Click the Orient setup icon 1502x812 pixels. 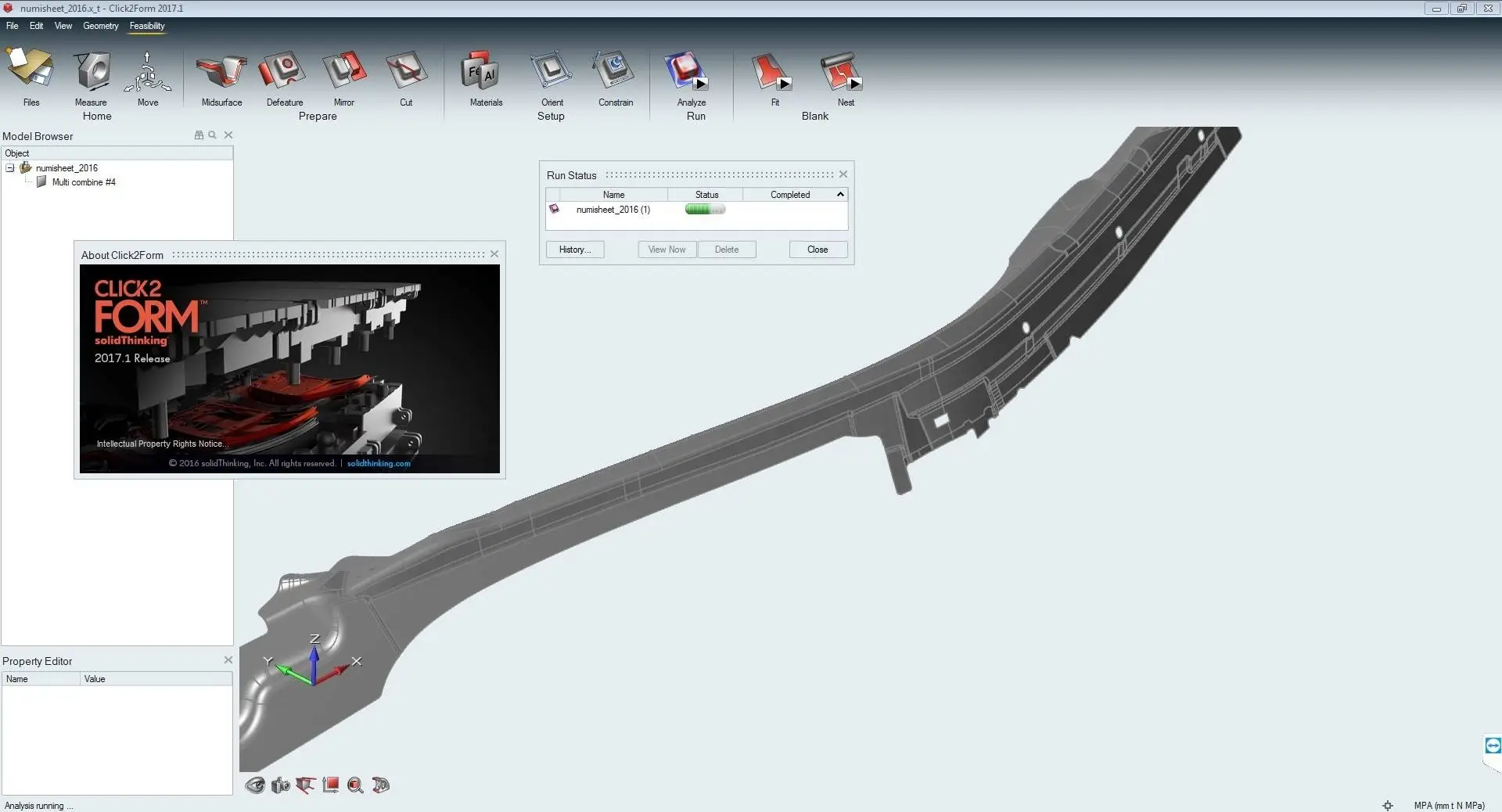[552, 71]
